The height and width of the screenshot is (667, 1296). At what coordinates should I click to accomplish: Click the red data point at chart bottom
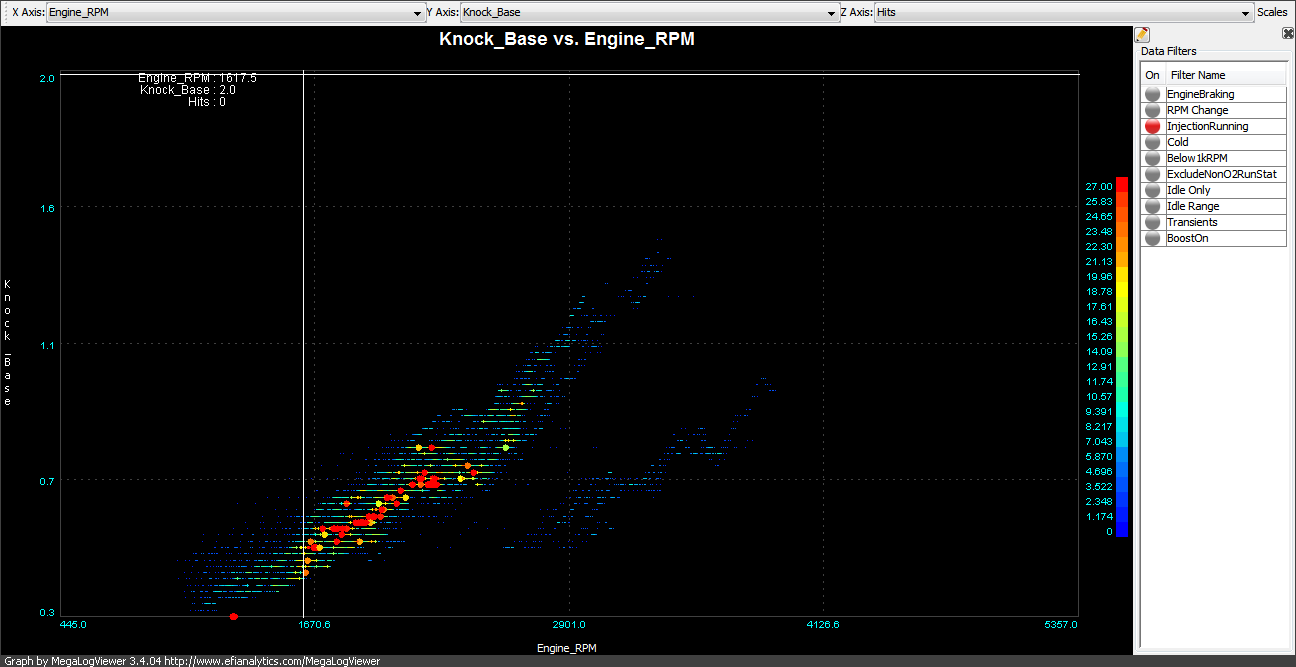click(x=234, y=617)
